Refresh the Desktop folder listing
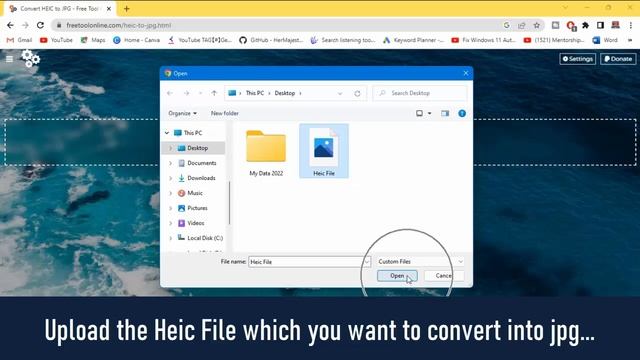 (x=357, y=93)
